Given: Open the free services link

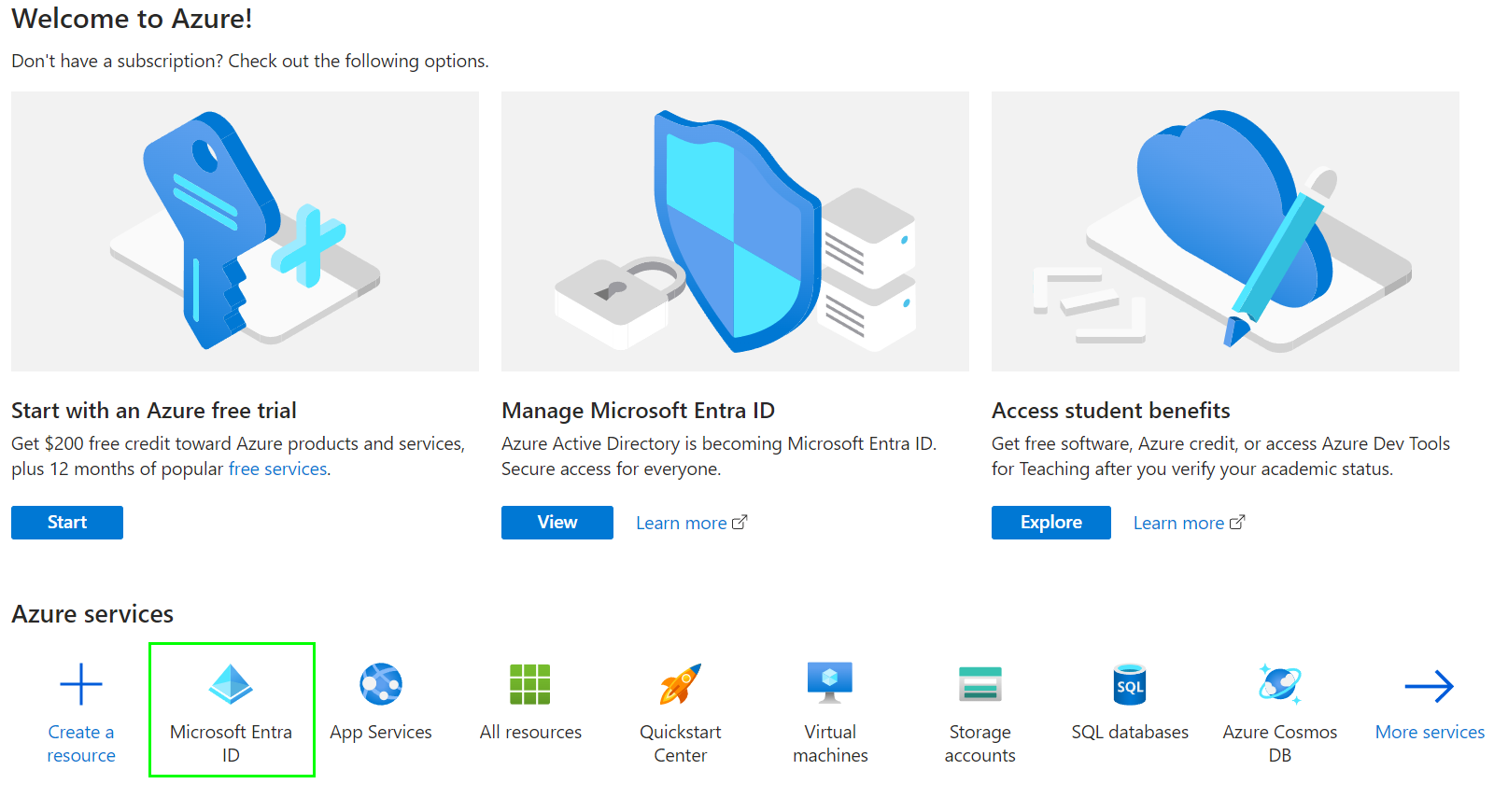Looking at the screenshot, I should pyautogui.click(x=277, y=469).
